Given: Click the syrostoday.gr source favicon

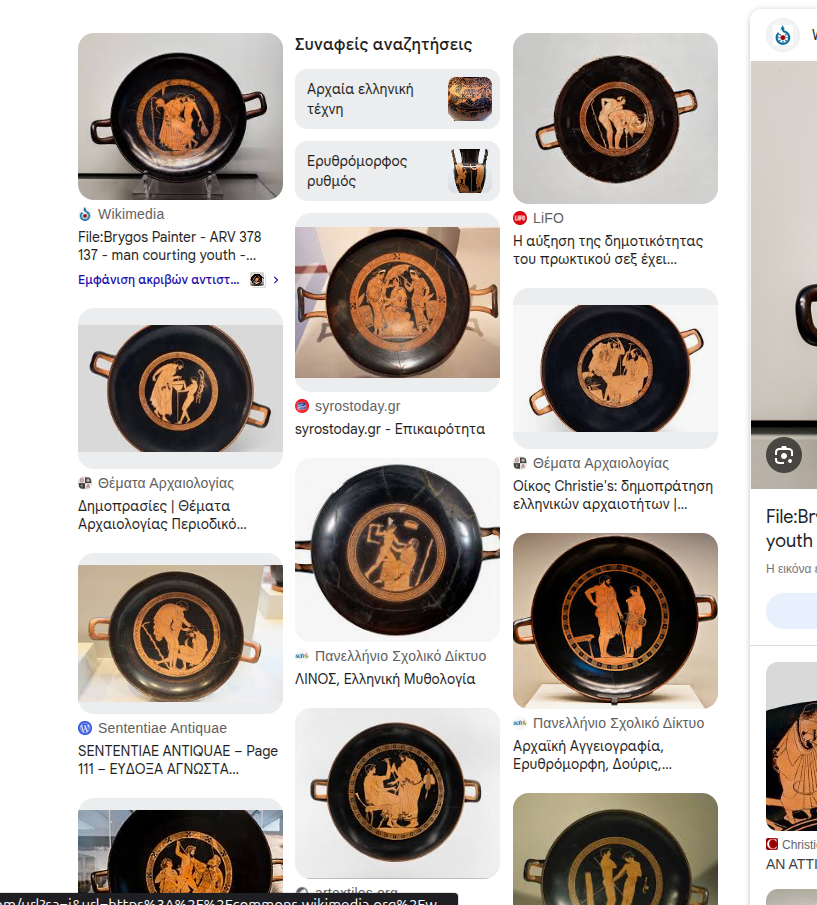Looking at the screenshot, I should pyautogui.click(x=302, y=406).
